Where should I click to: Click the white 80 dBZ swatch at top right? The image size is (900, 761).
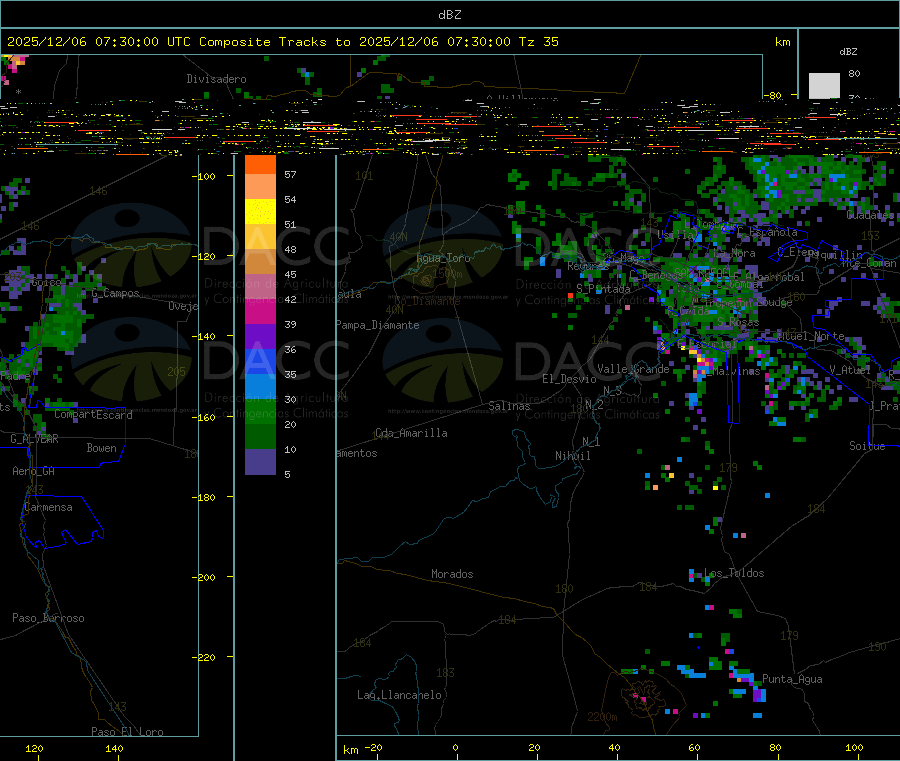click(x=824, y=86)
